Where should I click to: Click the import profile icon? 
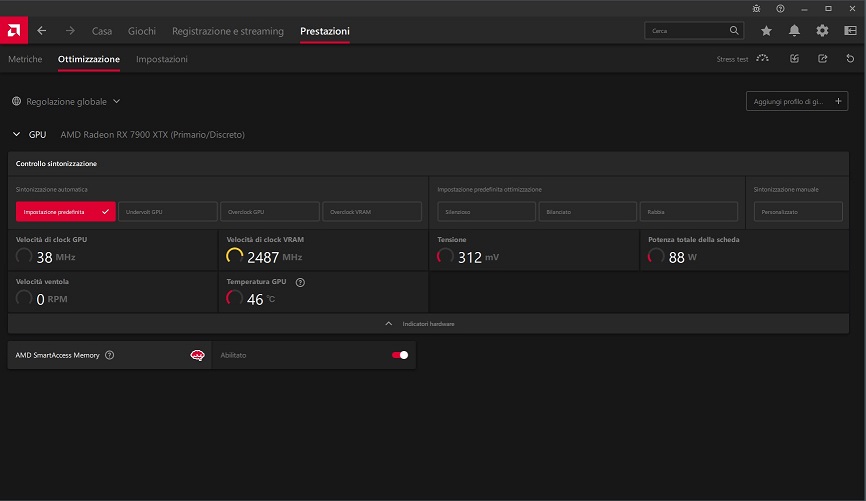tap(794, 59)
